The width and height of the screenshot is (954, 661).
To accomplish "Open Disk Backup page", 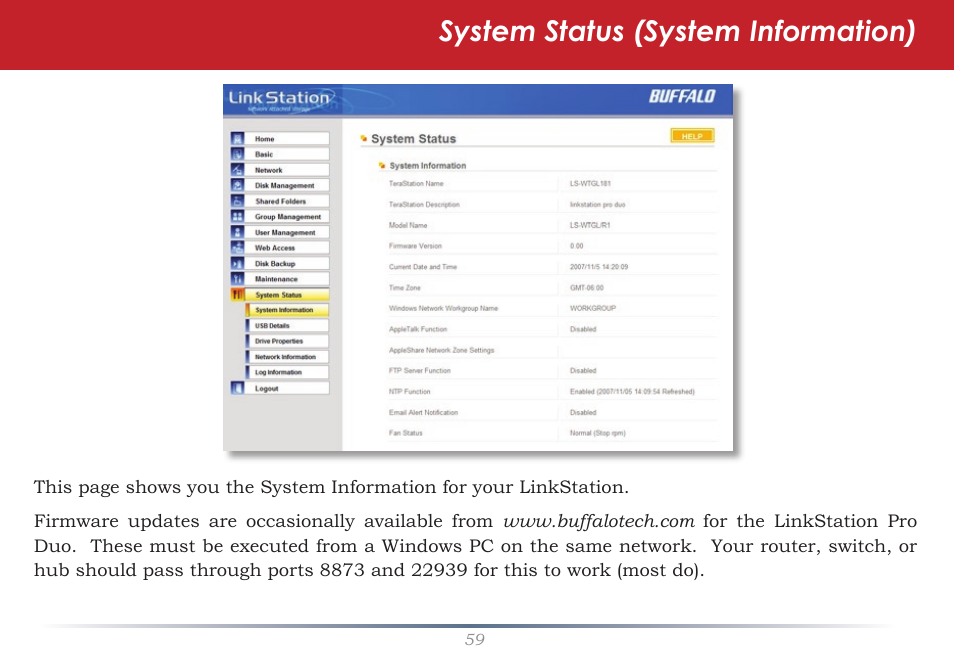I will 287,264.
